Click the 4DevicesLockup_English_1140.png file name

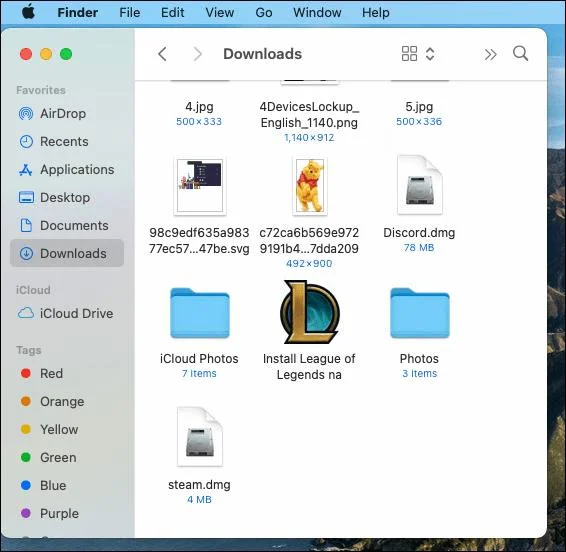click(309, 115)
